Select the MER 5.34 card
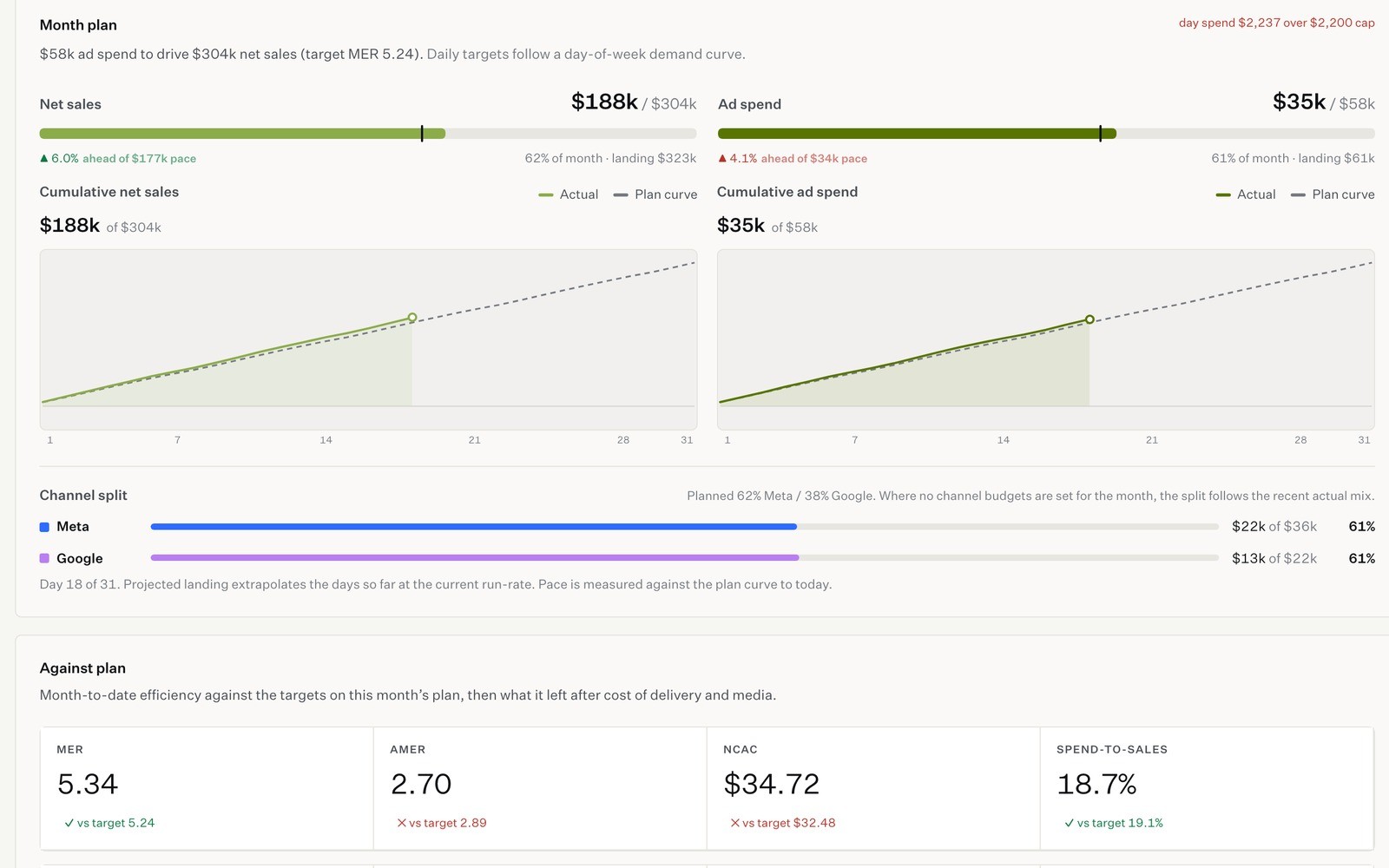The width and height of the screenshot is (1389, 868). pos(207,788)
